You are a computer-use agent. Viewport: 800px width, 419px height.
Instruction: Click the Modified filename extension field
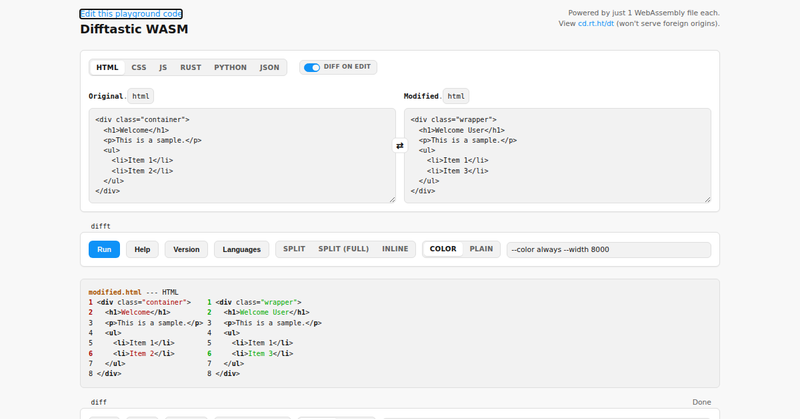click(x=456, y=96)
